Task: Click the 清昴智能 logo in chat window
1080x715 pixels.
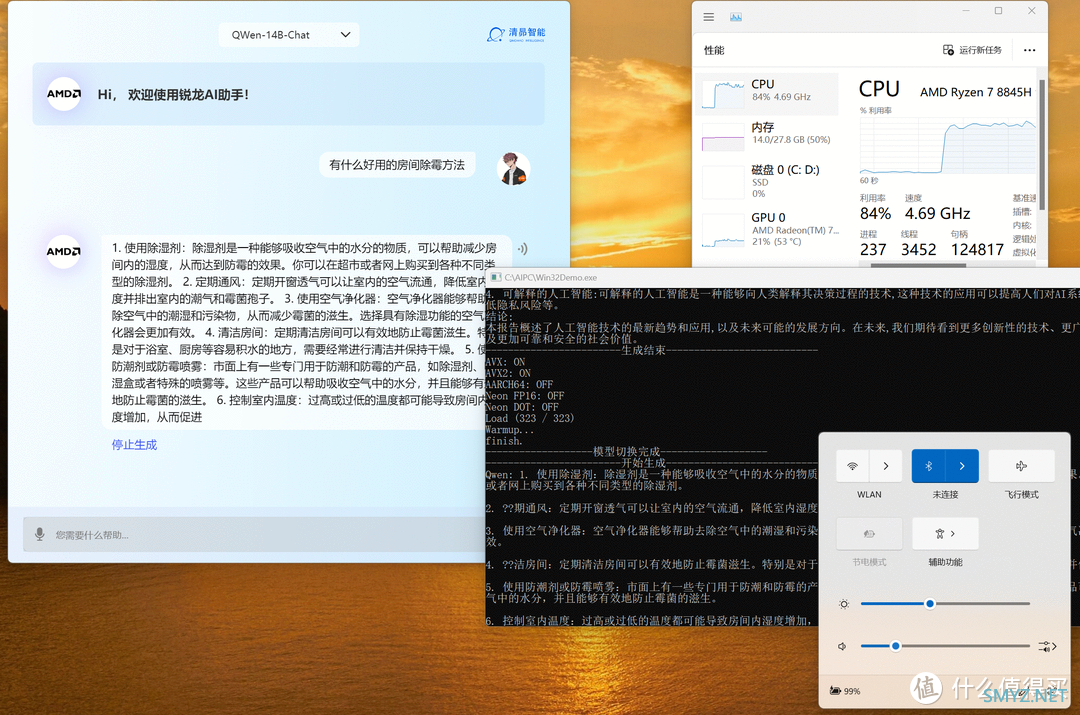Action: click(x=516, y=34)
